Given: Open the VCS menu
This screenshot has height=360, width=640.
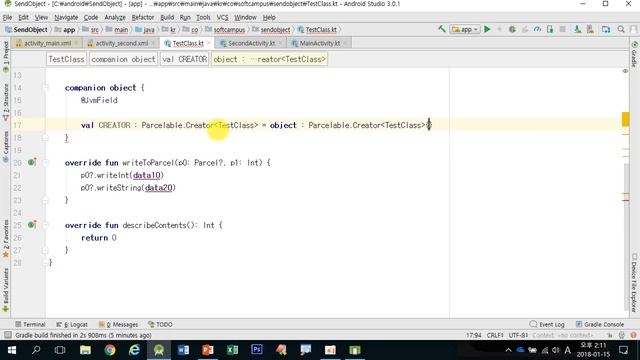Looking at the screenshot, I should pyautogui.click(x=222, y=18).
